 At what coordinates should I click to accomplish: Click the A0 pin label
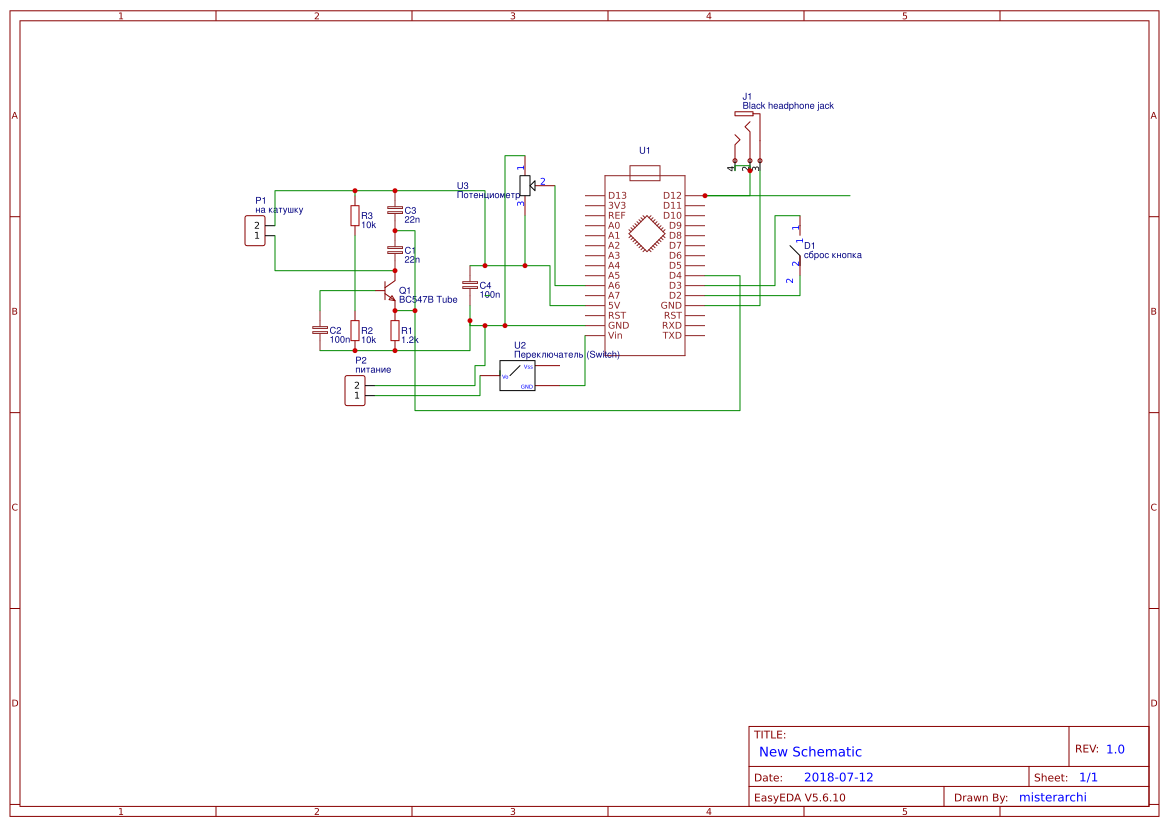tap(614, 226)
